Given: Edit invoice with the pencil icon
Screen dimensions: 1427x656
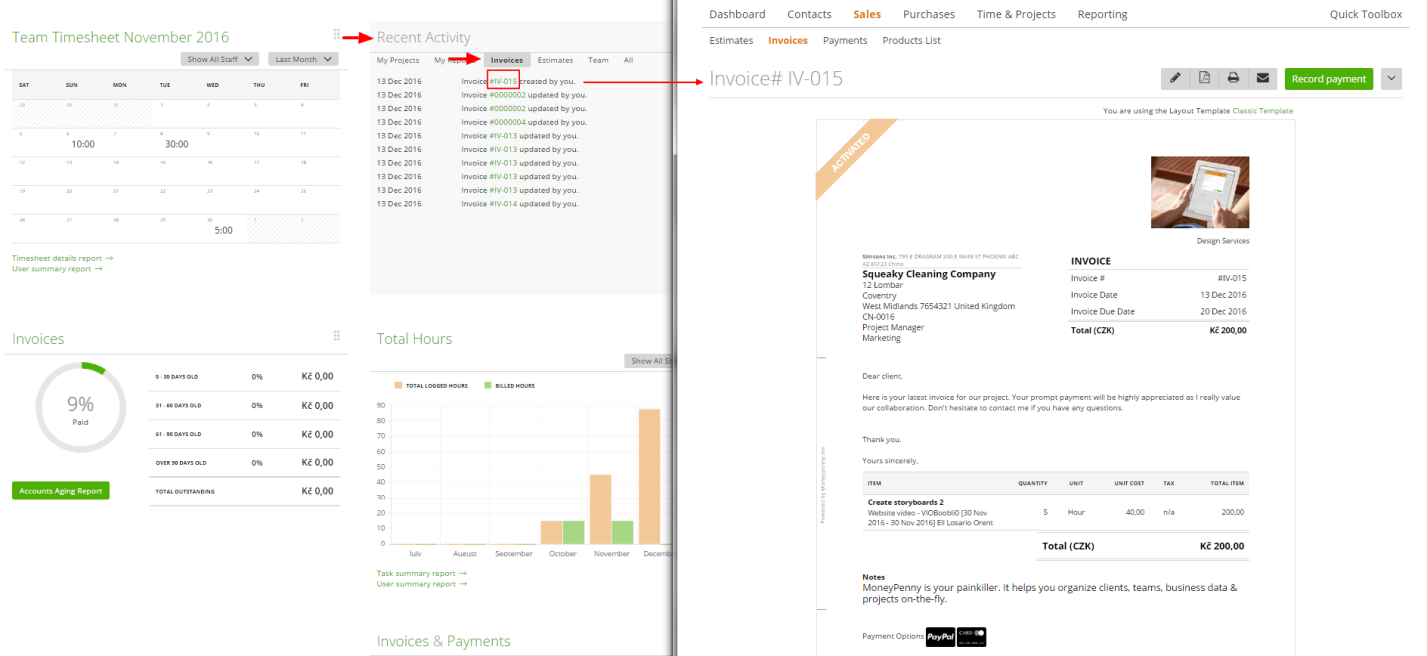Looking at the screenshot, I should [x=1176, y=78].
